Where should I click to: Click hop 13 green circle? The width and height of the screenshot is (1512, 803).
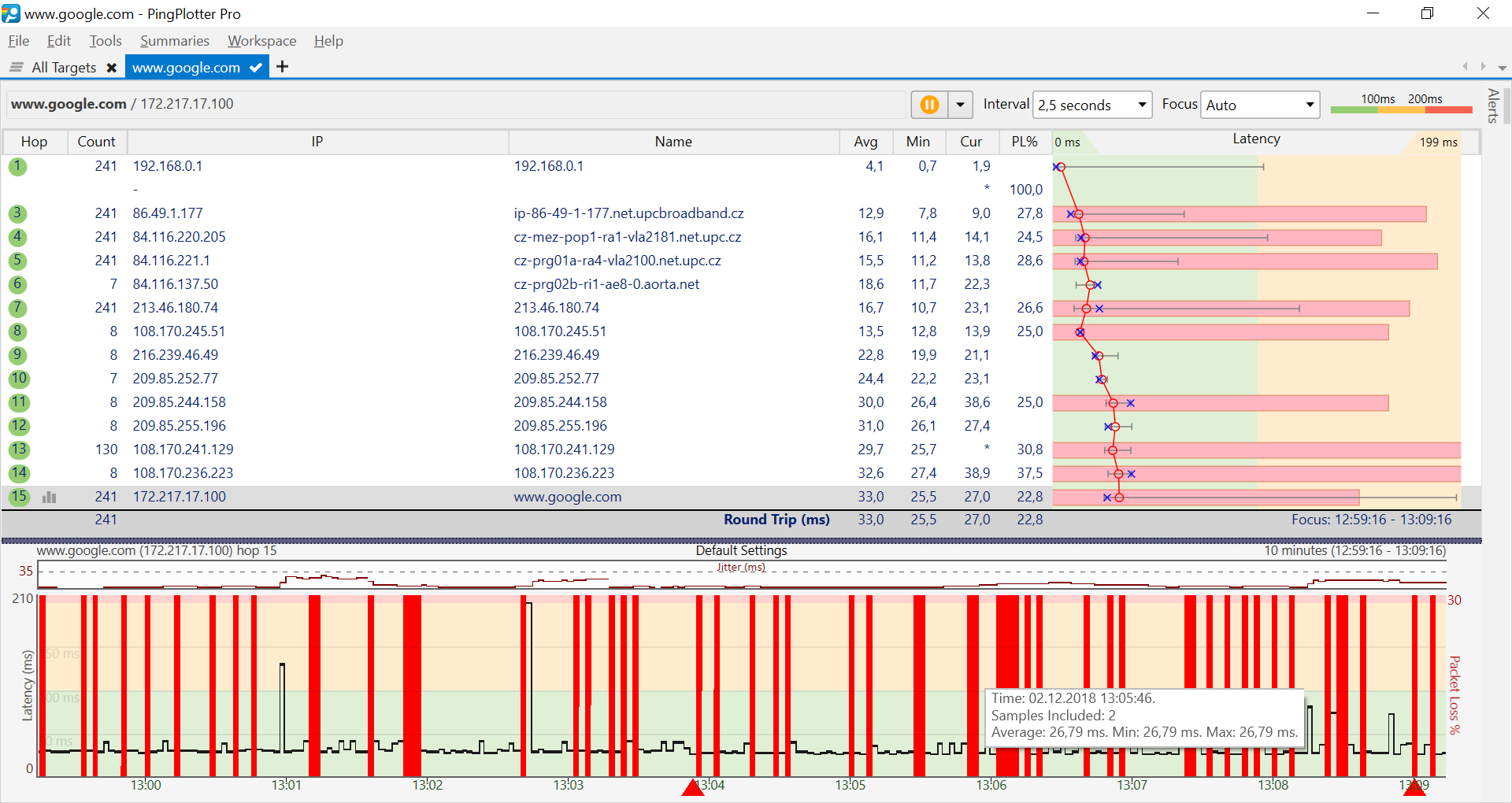click(19, 450)
